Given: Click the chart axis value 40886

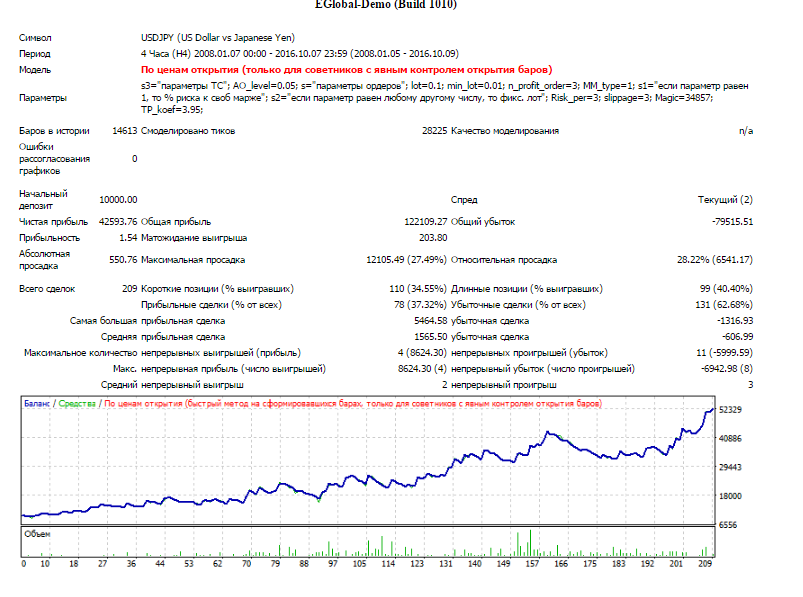Looking at the screenshot, I should pyautogui.click(x=730, y=438).
